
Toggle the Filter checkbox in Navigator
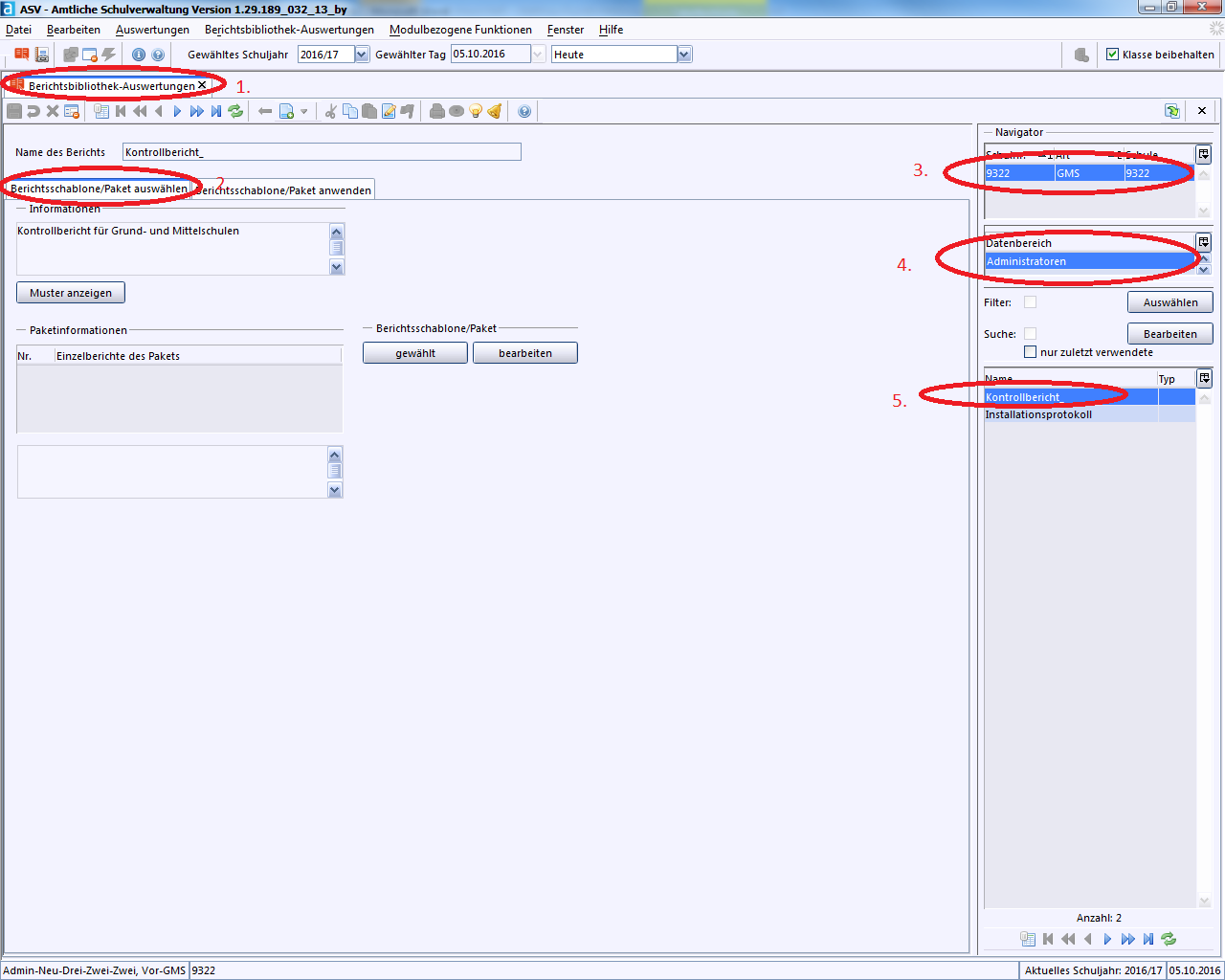(x=1030, y=301)
